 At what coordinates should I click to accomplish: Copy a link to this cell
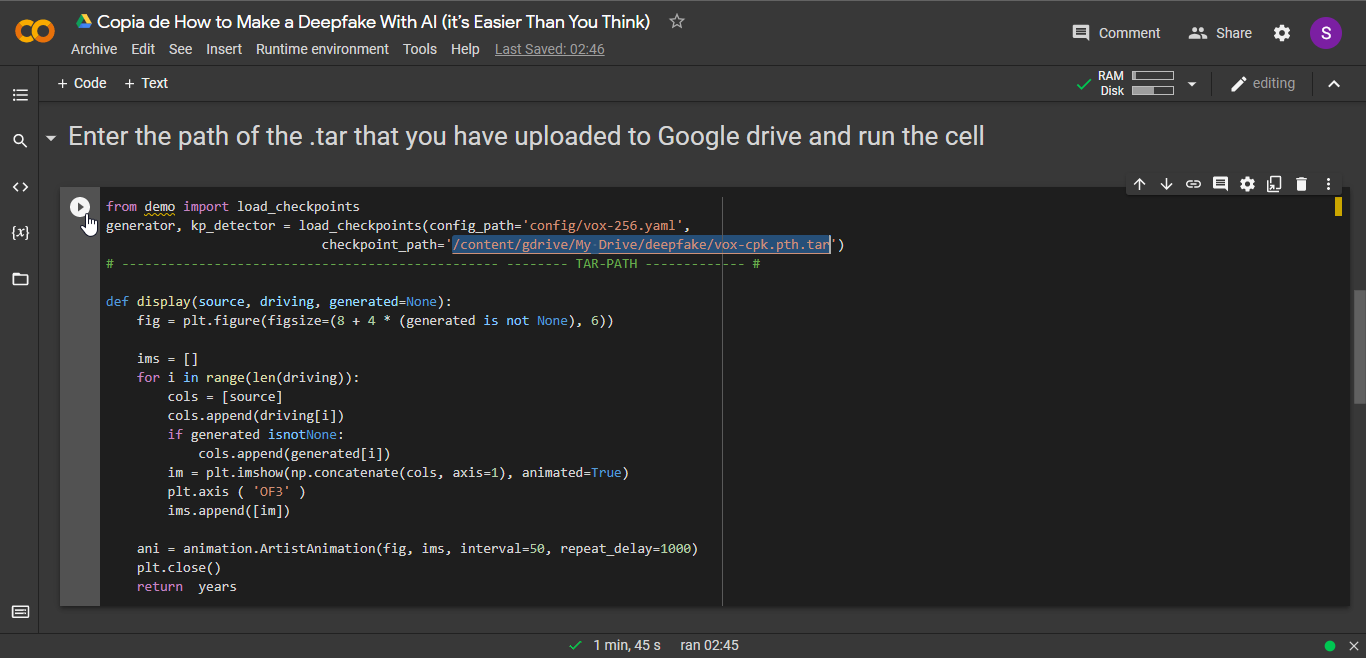1193,184
